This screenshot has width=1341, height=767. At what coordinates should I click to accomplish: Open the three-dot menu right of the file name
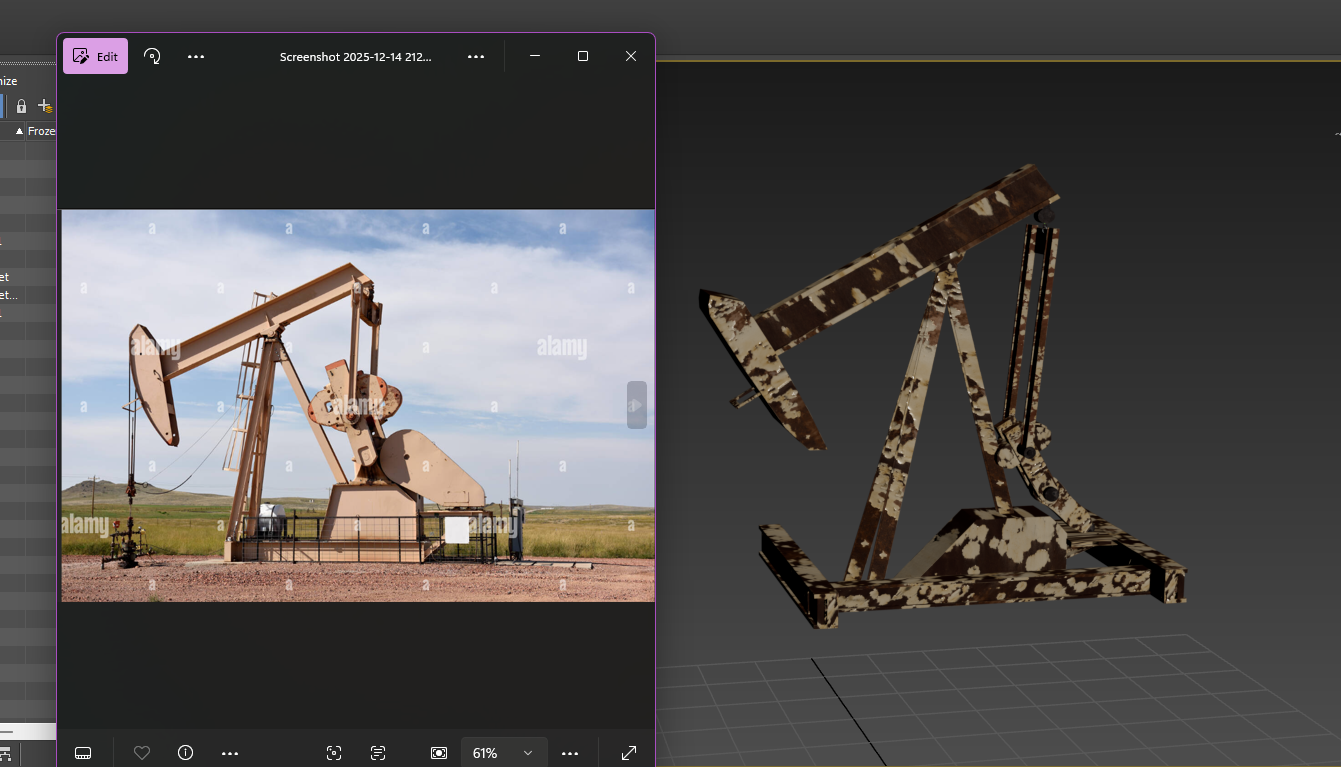pos(476,57)
